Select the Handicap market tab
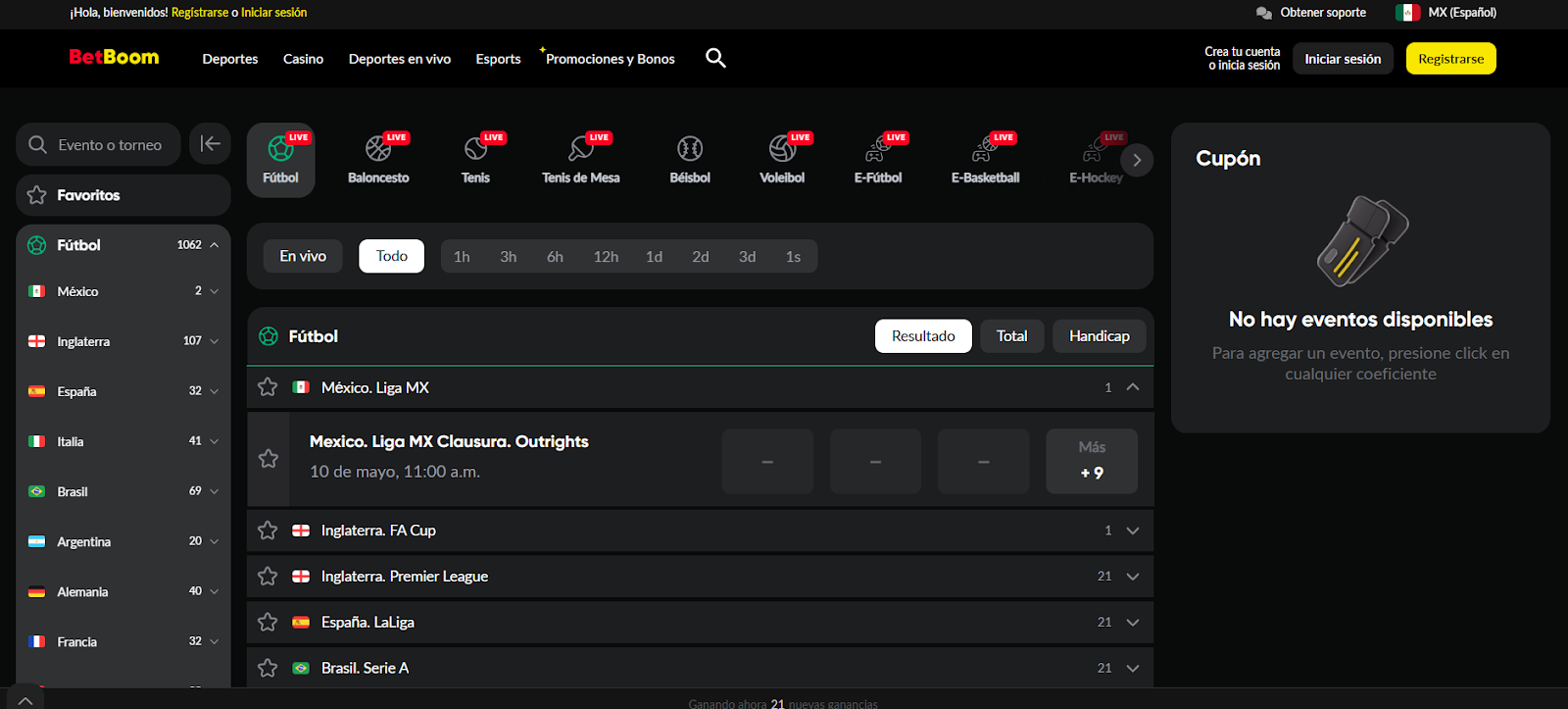 pos(1100,335)
